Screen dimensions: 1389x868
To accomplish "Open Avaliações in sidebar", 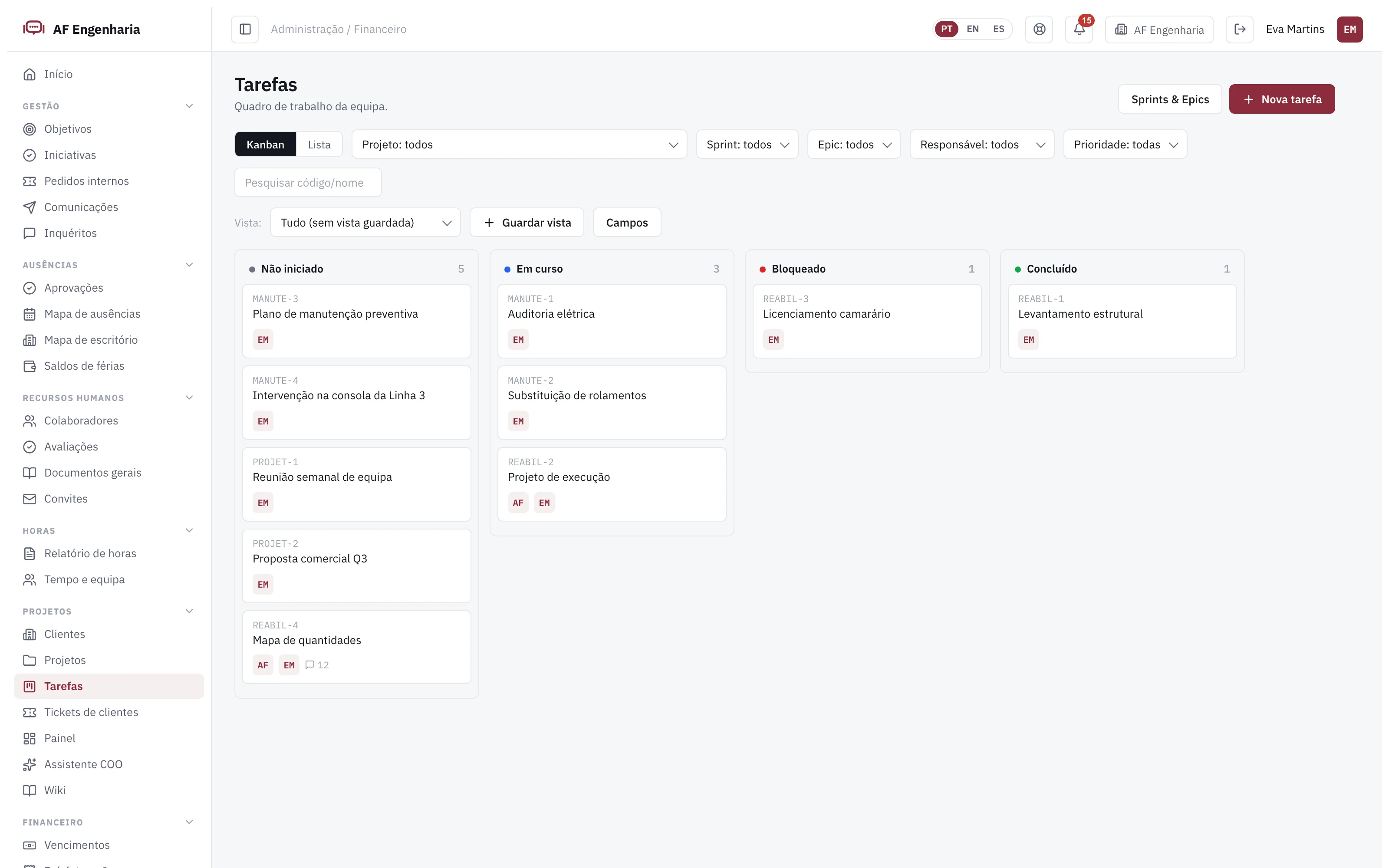I will tap(109, 447).
